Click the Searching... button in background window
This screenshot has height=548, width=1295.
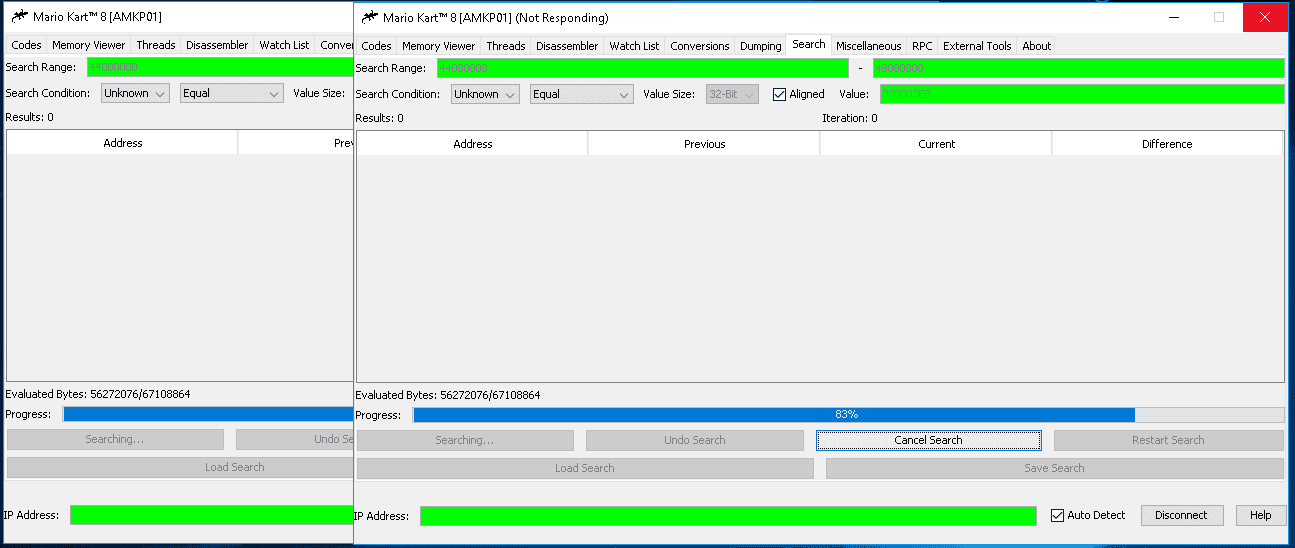[115, 439]
